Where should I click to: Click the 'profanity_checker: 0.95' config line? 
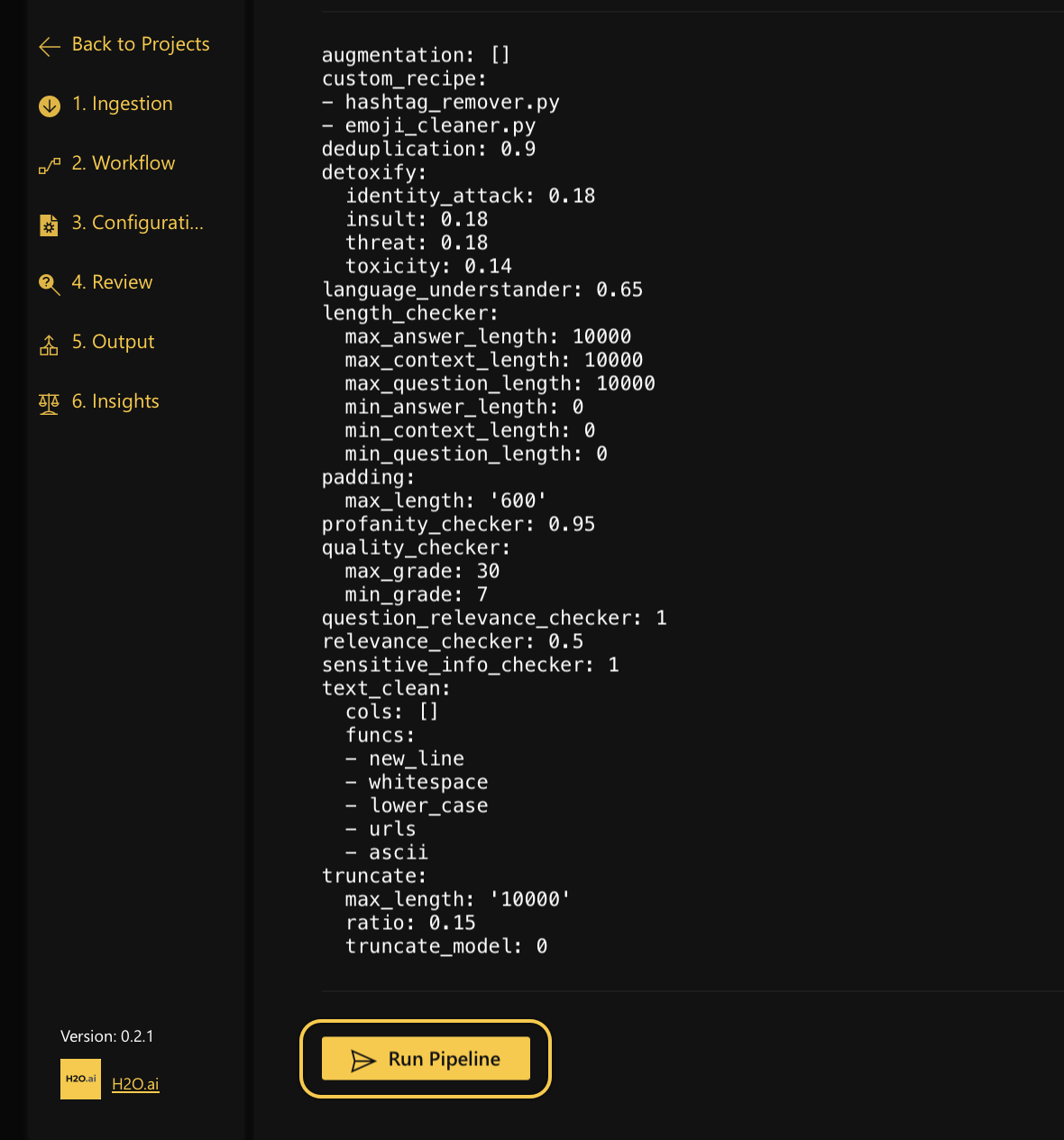[458, 524]
